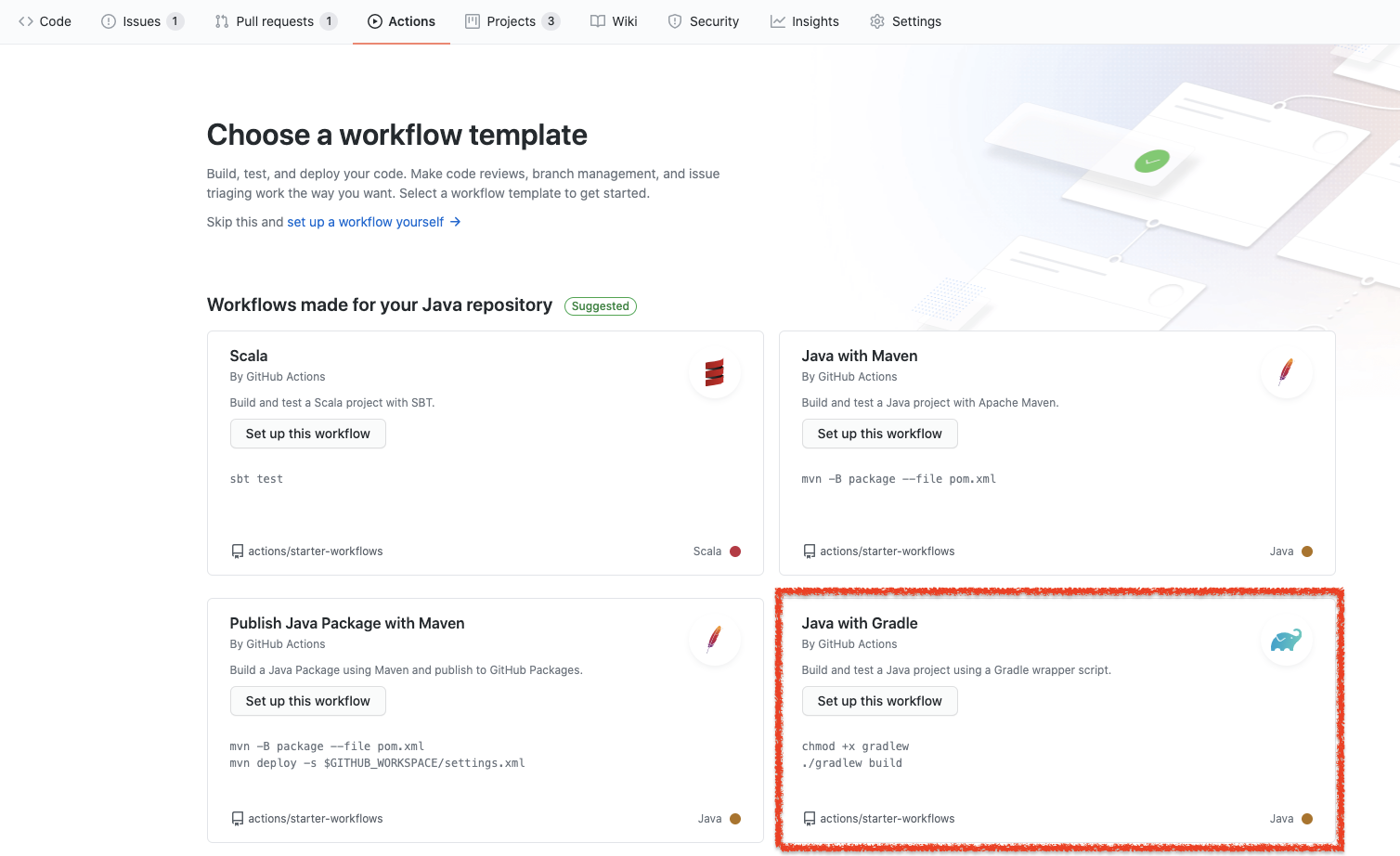The image size is (1400, 856).
Task: Click the Java with Gradle title
Action: 860,623
